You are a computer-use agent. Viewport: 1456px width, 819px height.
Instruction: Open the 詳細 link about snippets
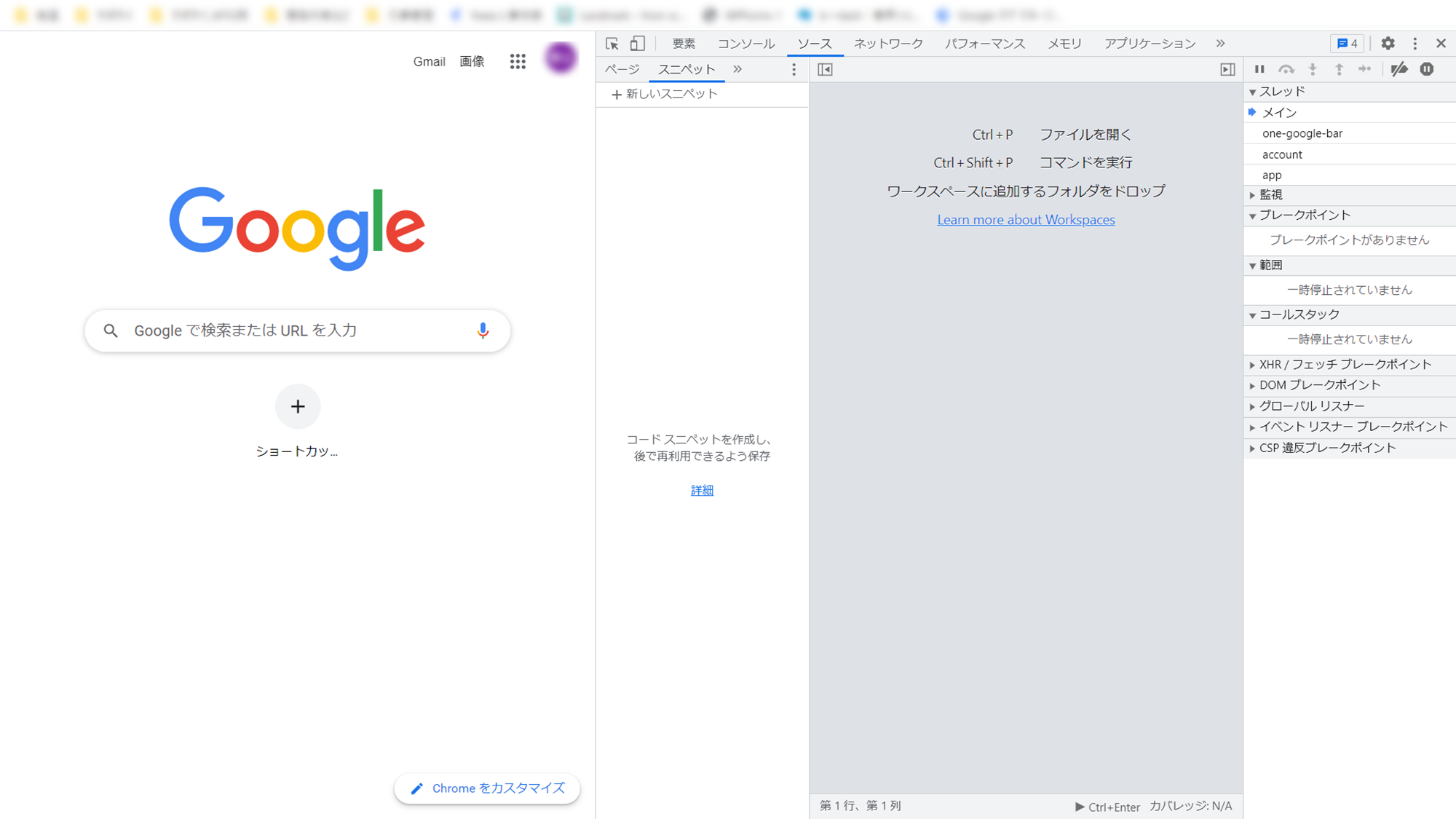702,490
